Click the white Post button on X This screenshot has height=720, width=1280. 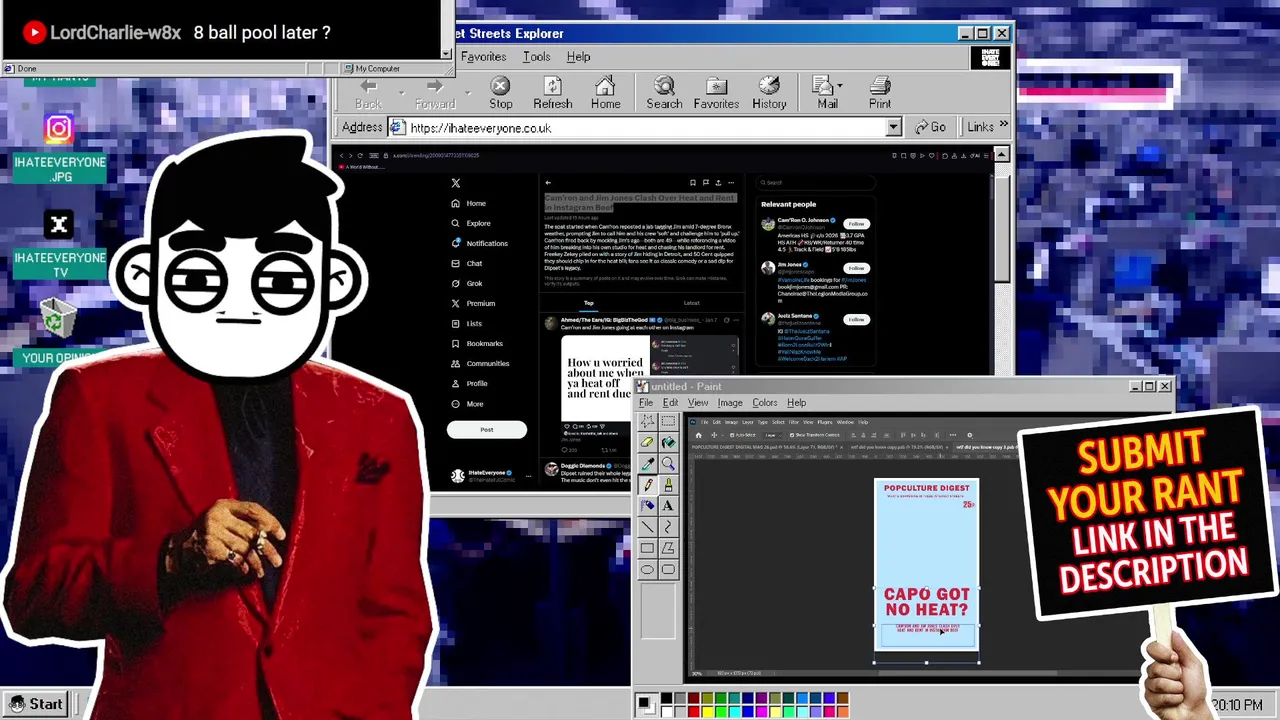(487, 430)
